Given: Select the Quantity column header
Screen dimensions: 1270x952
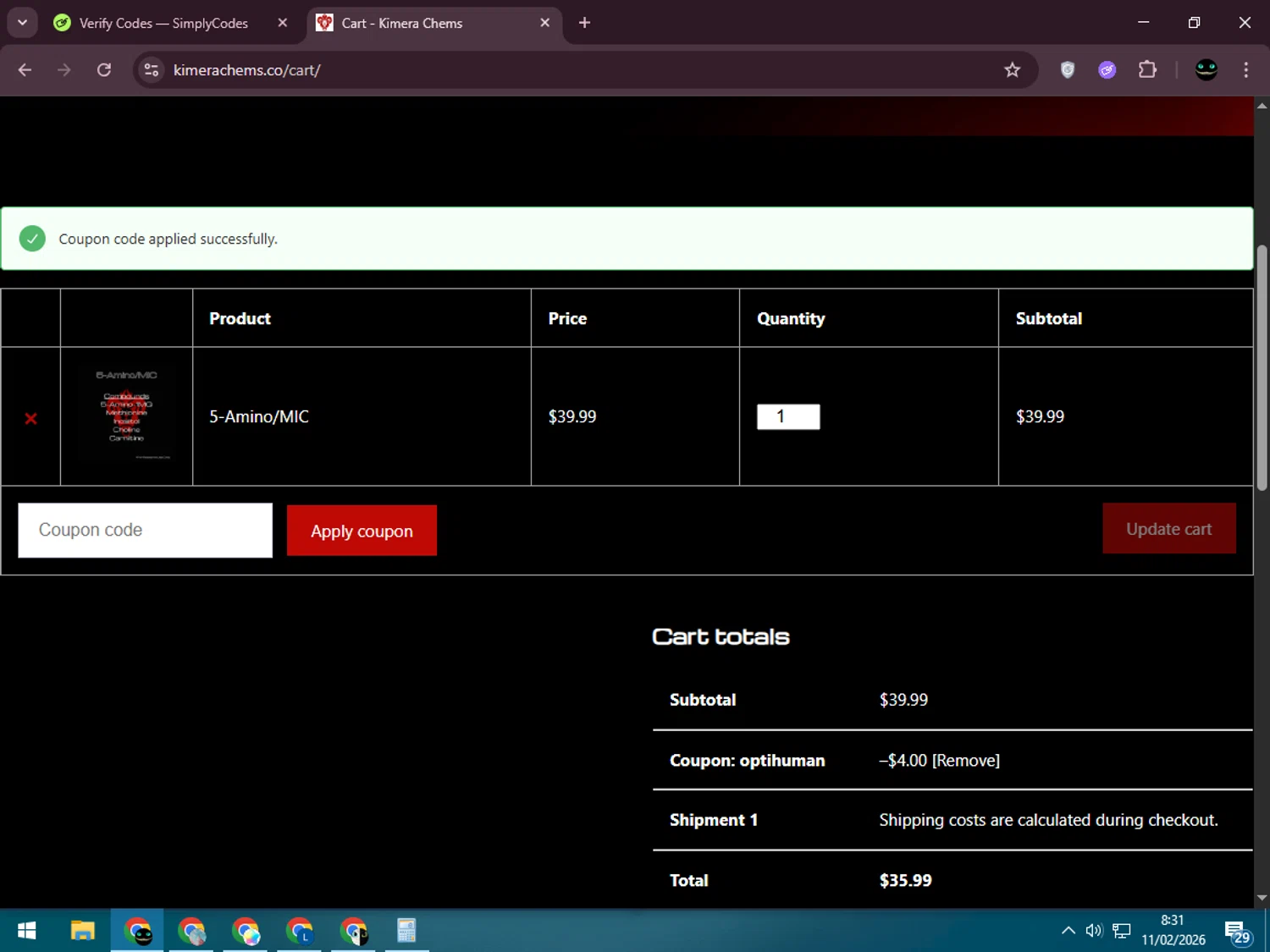Looking at the screenshot, I should 791,319.
